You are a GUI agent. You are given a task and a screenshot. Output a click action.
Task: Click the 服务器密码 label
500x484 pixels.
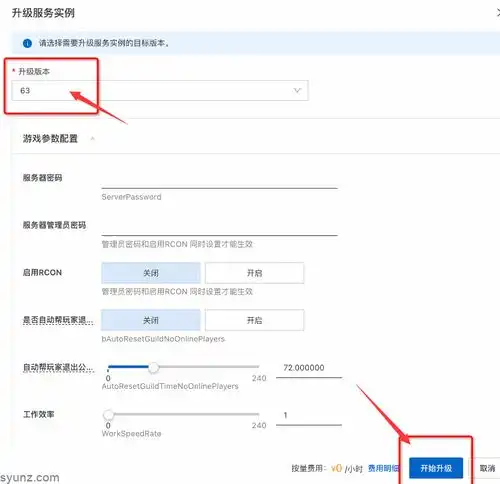tap(42, 178)
